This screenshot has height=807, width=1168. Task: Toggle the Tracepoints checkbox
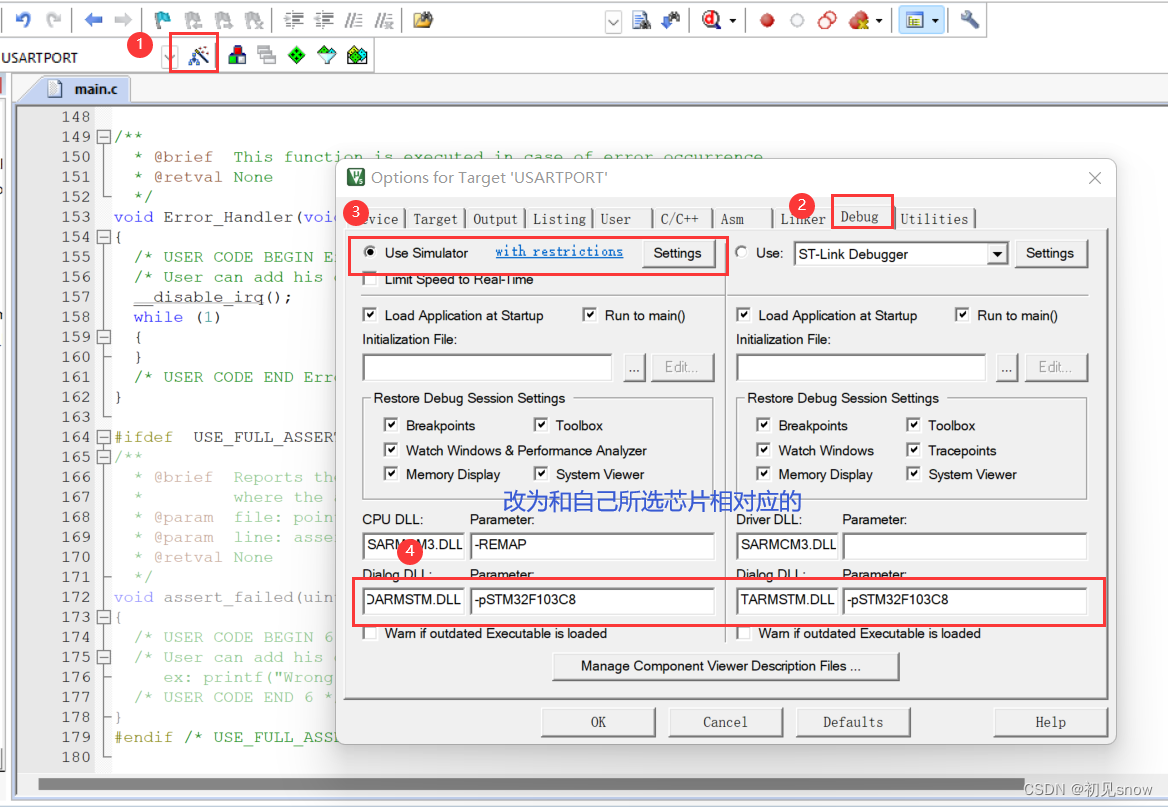click(x=913, y=449)
